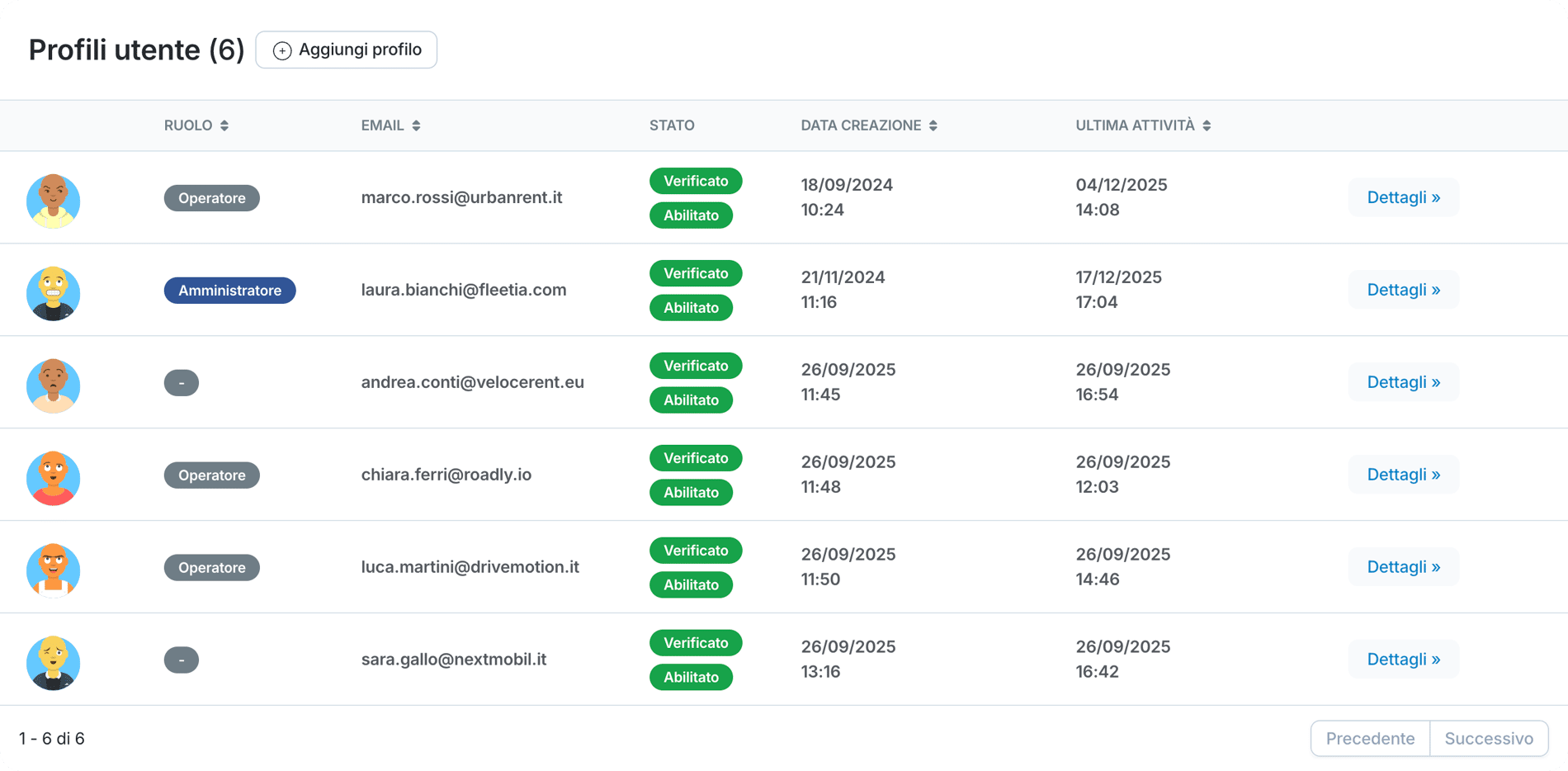The image size is (1568, 771).
Task: Click luca.martini avatar icon
Action: [54, 570]
